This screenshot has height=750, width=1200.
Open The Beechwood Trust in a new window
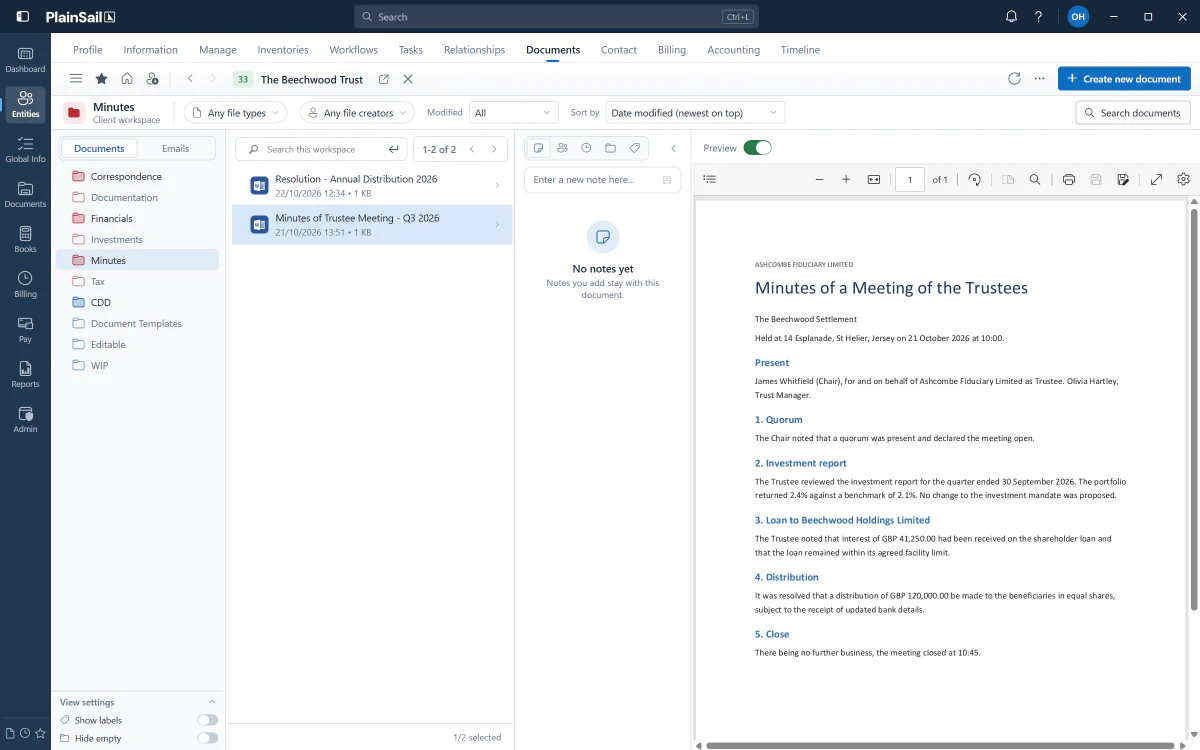click(384, 79)
